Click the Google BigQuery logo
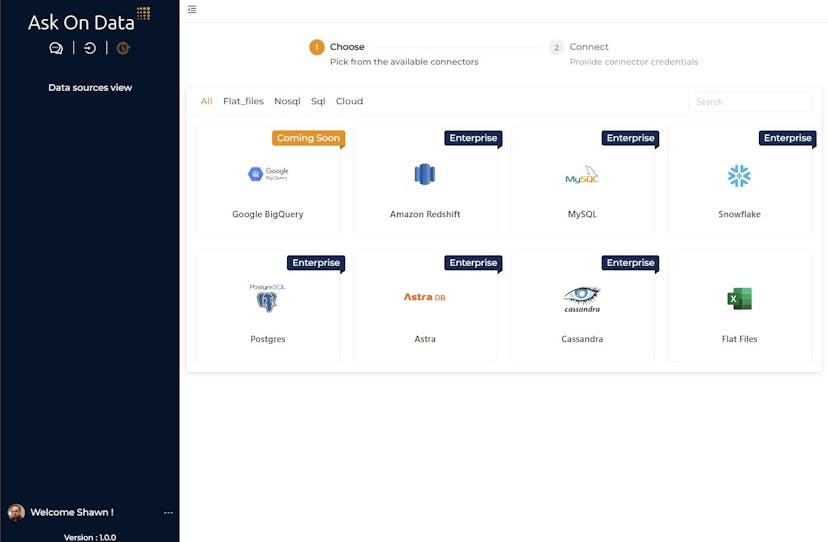Screen dimensions: 828x542 pos(268,174)
